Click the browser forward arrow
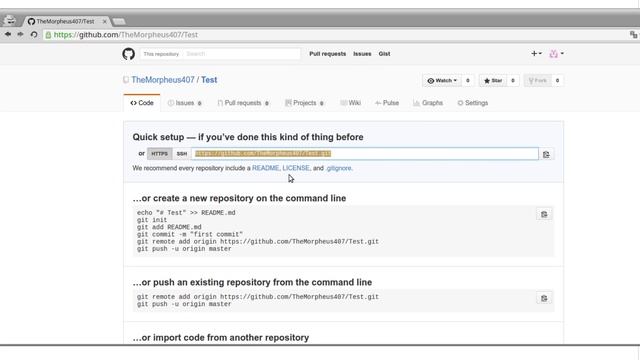Viewport: 640px width, 360px height. [x=20, y=35]
